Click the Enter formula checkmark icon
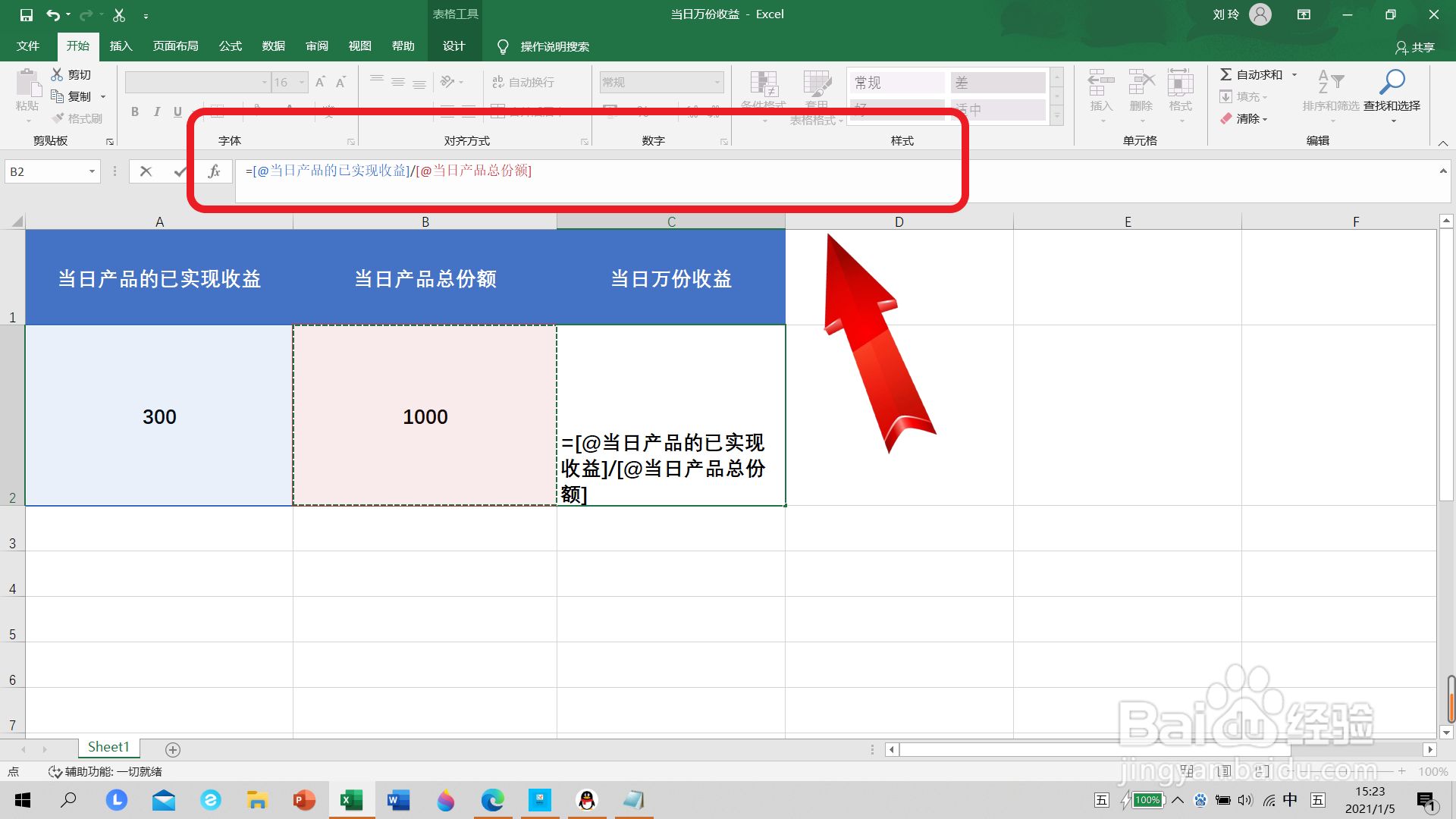The image size is (1456, 819). pos(180,171)
